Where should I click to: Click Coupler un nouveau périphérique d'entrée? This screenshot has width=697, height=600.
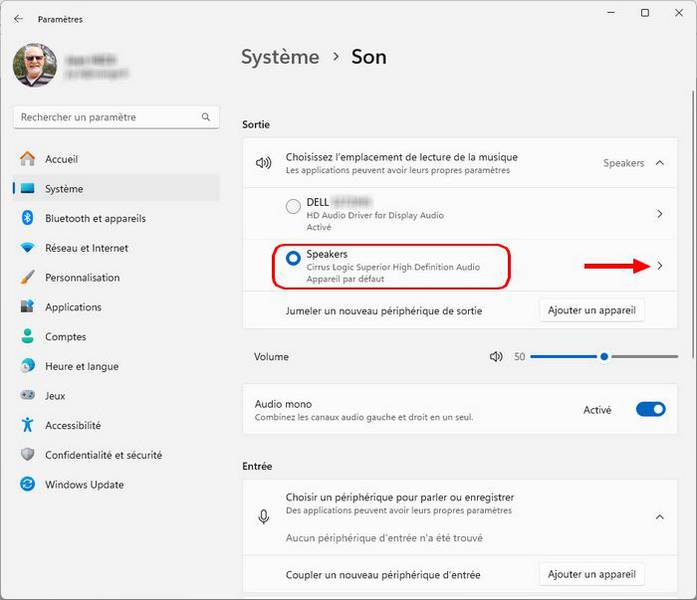point(383,575)
